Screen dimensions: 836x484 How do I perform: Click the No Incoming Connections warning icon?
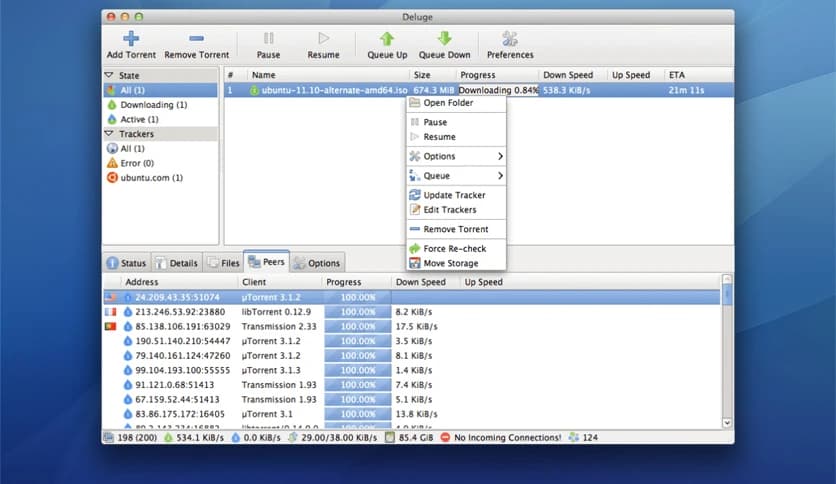[x=445, y=438]
